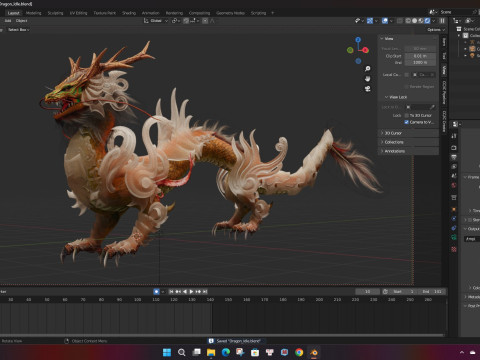This screenshot has width=480, height=360.
Task: Click the clip End value field
Action: pyautogui.click(x=420, y=62)
